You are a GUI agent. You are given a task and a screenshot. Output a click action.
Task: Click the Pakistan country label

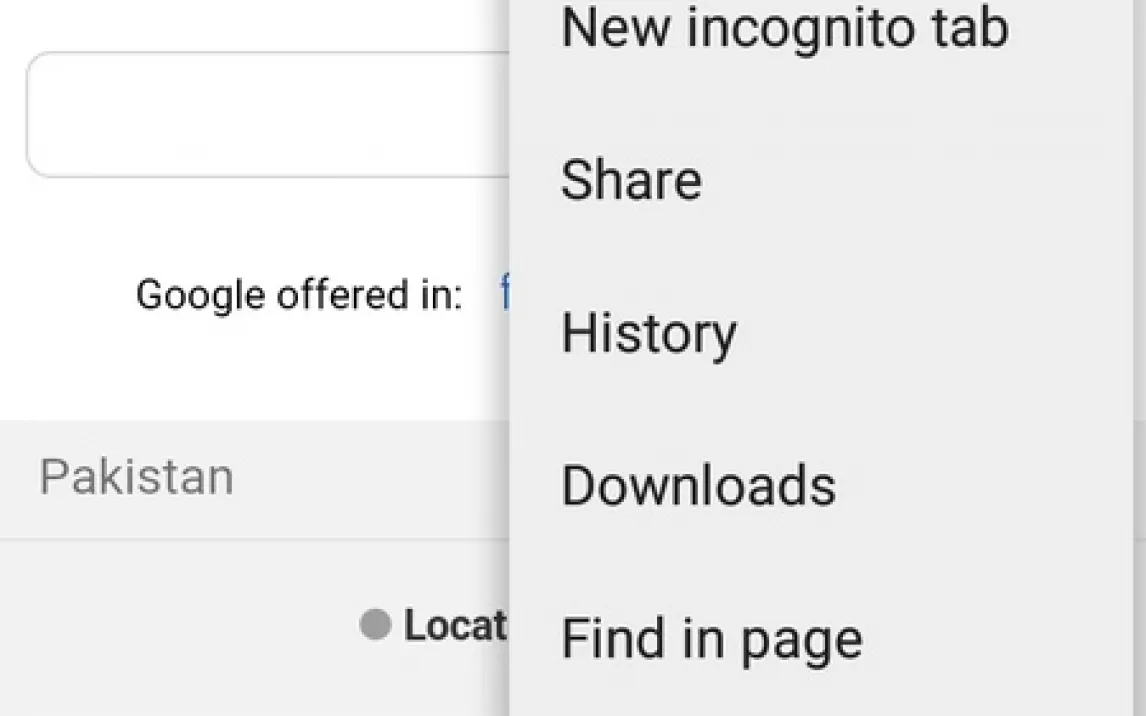point(136,478)
